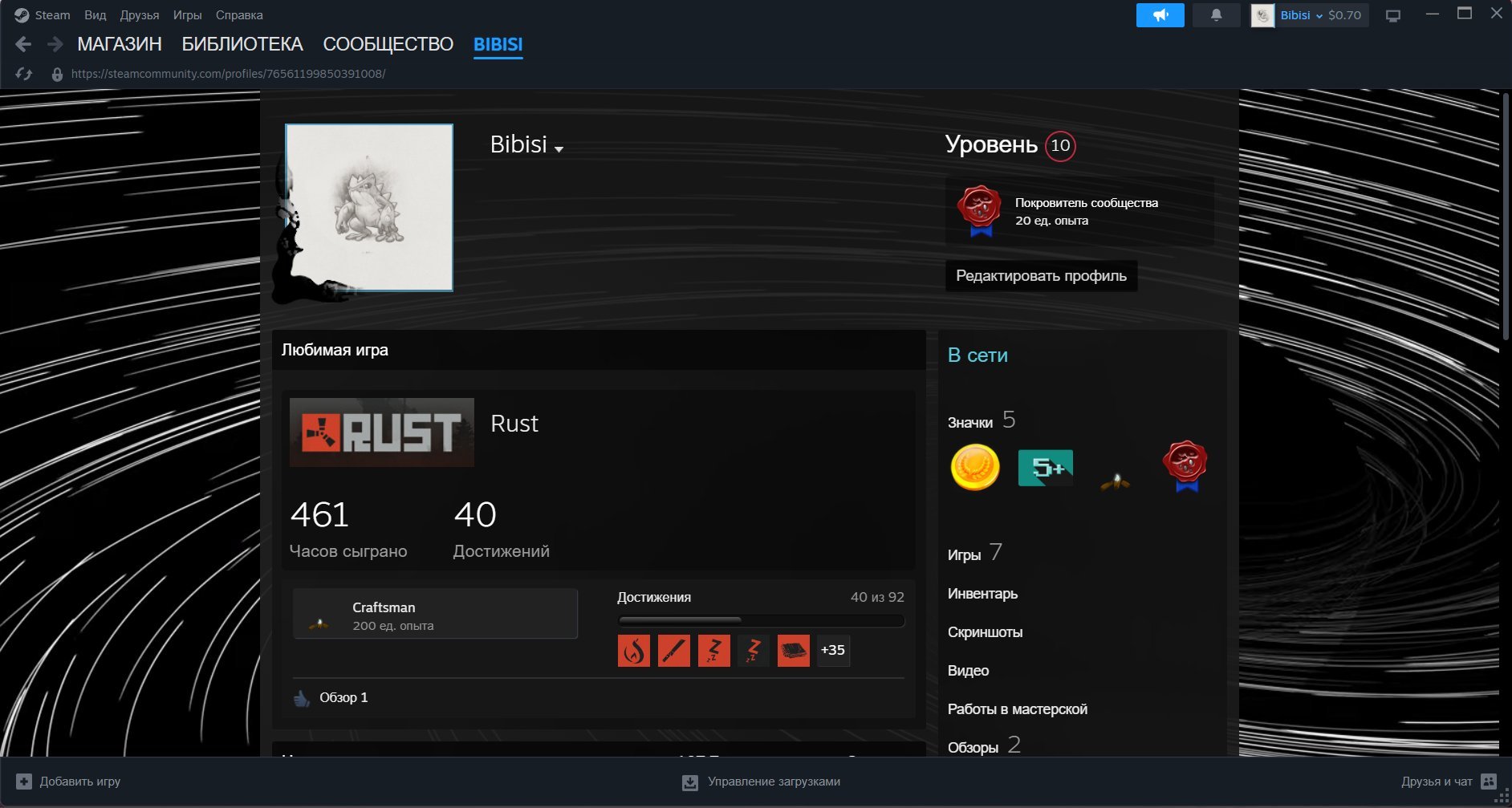Open the Обзоры reviews link
This screenshot has width=1512, height=808.
click(973, 748)
